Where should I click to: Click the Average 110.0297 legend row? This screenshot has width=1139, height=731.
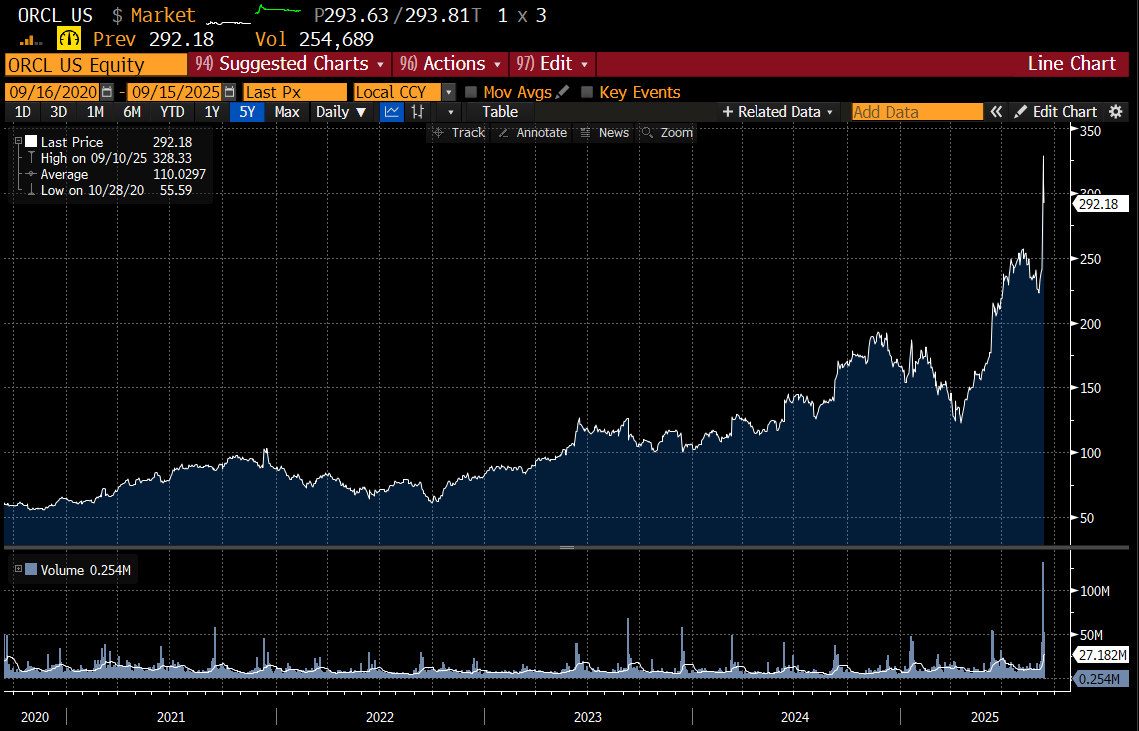(x=116, y=174)
